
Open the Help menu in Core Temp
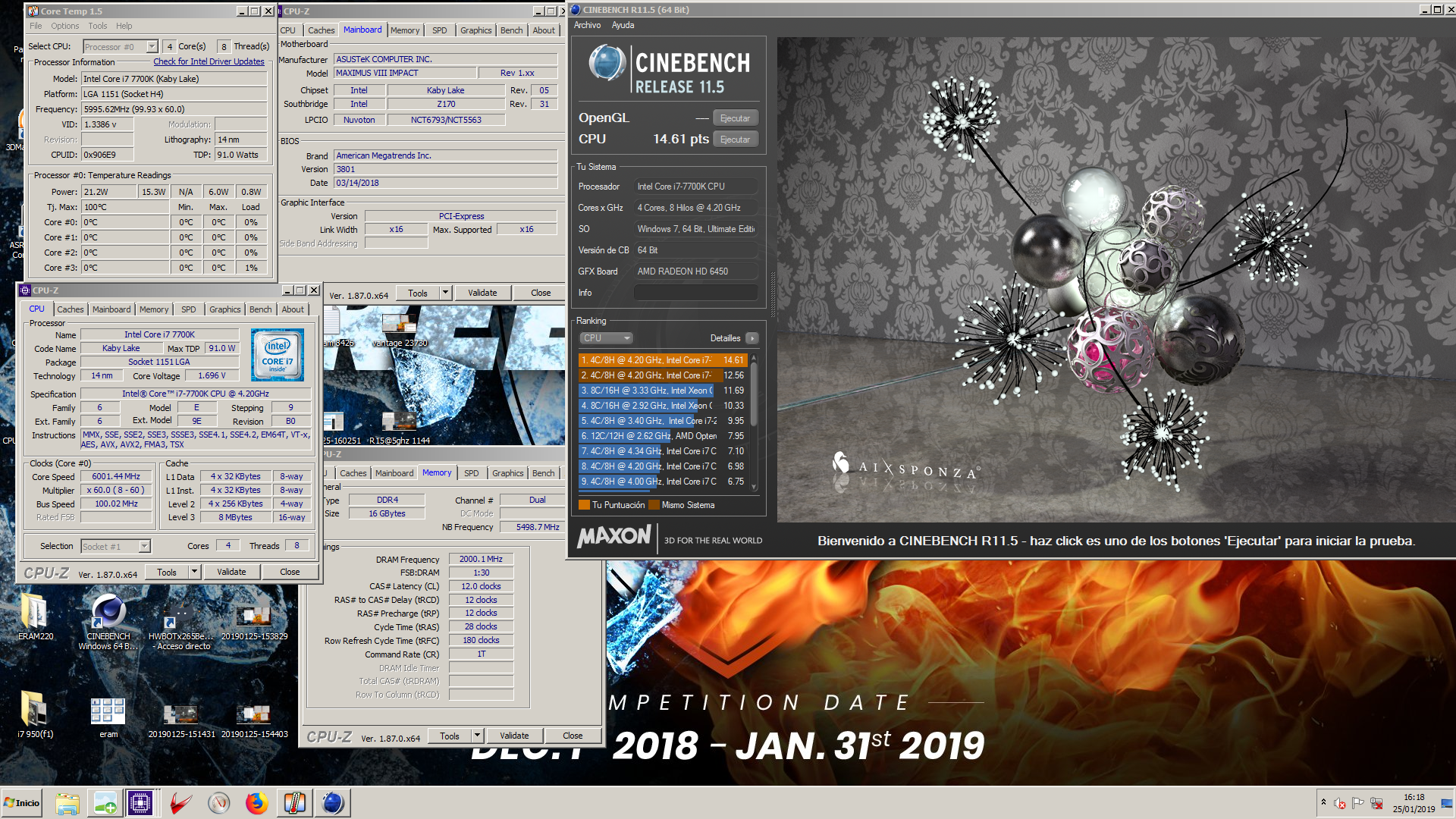click(x=124, y=26)
